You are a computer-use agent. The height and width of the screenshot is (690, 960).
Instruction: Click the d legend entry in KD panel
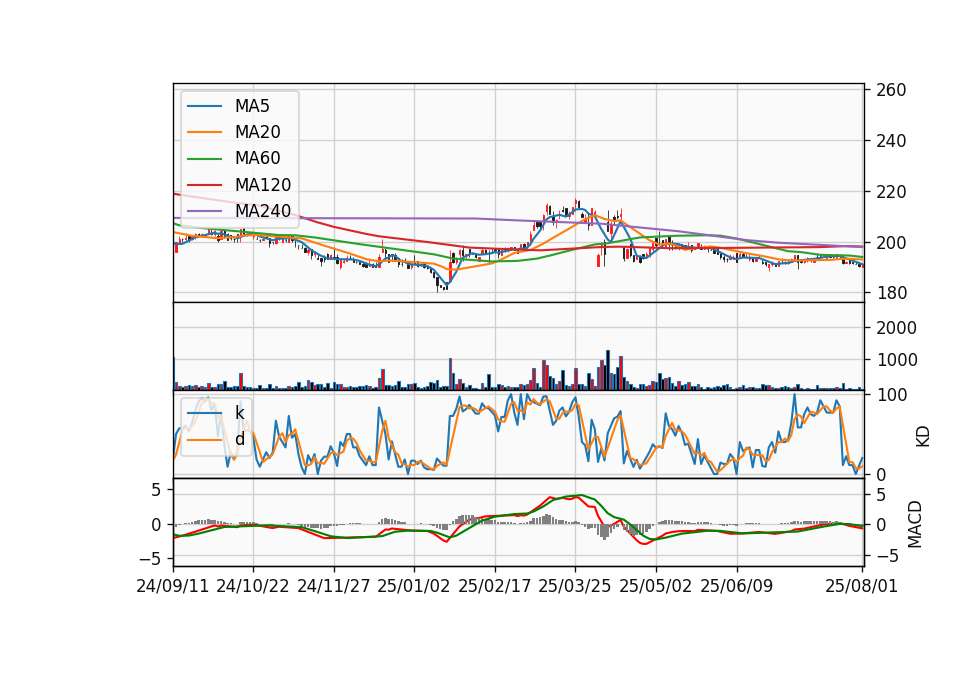(x=216, y=440)
